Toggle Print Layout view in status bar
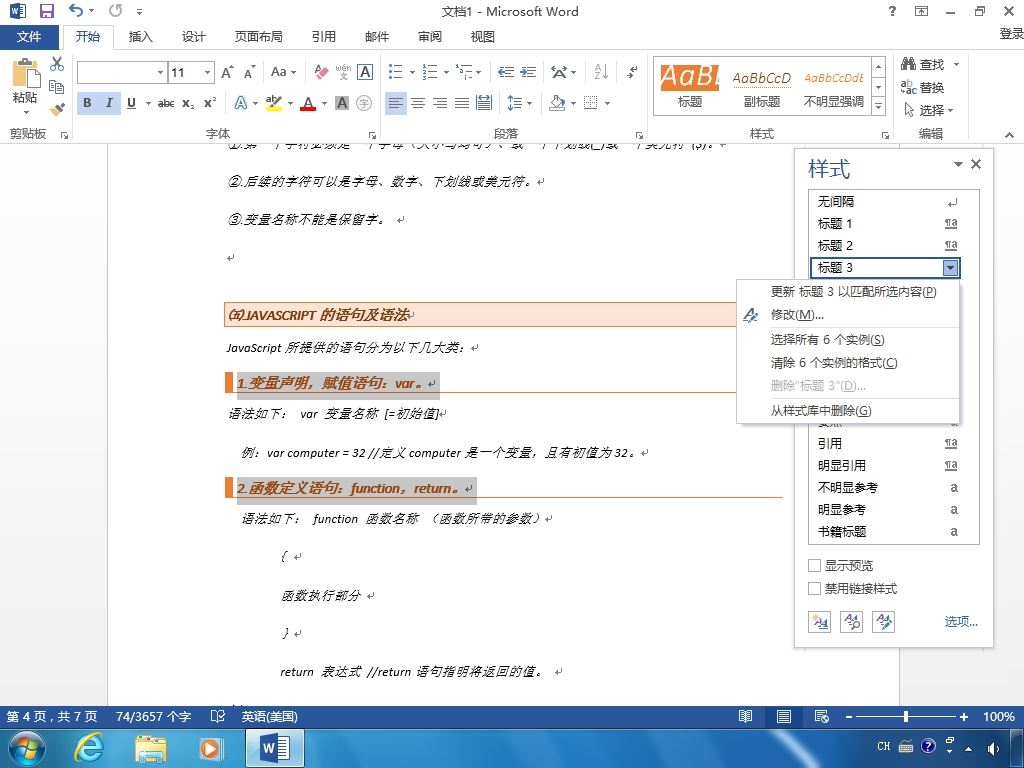The image size is (1024, 768). (784, 716)
